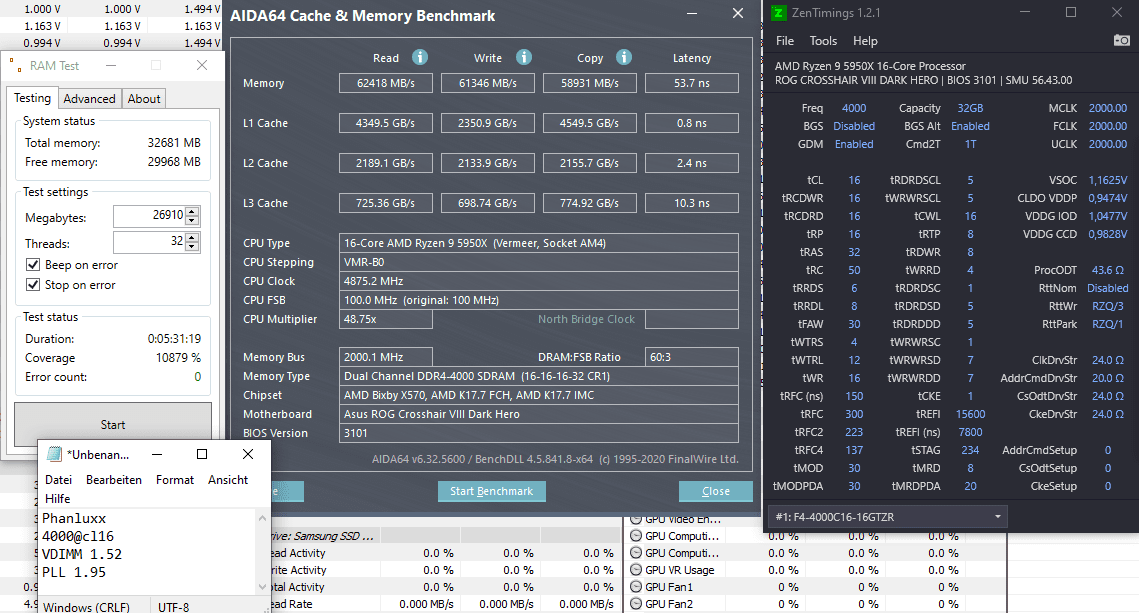Click the tREFI value 15600

[x=970, y=414]
